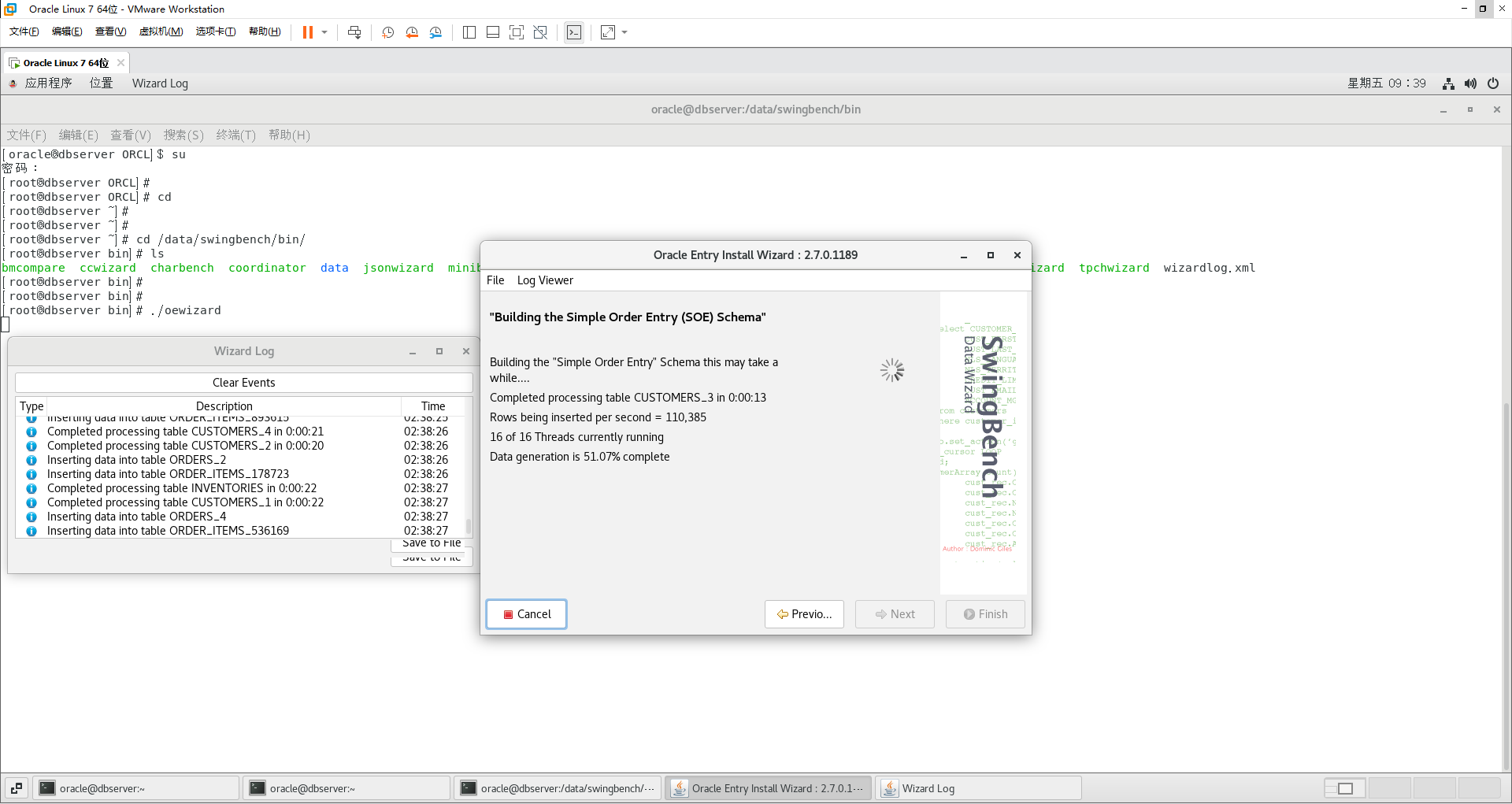Sort by Description column header
Viewport: 1512px width, 804px height.
(224, 406)
